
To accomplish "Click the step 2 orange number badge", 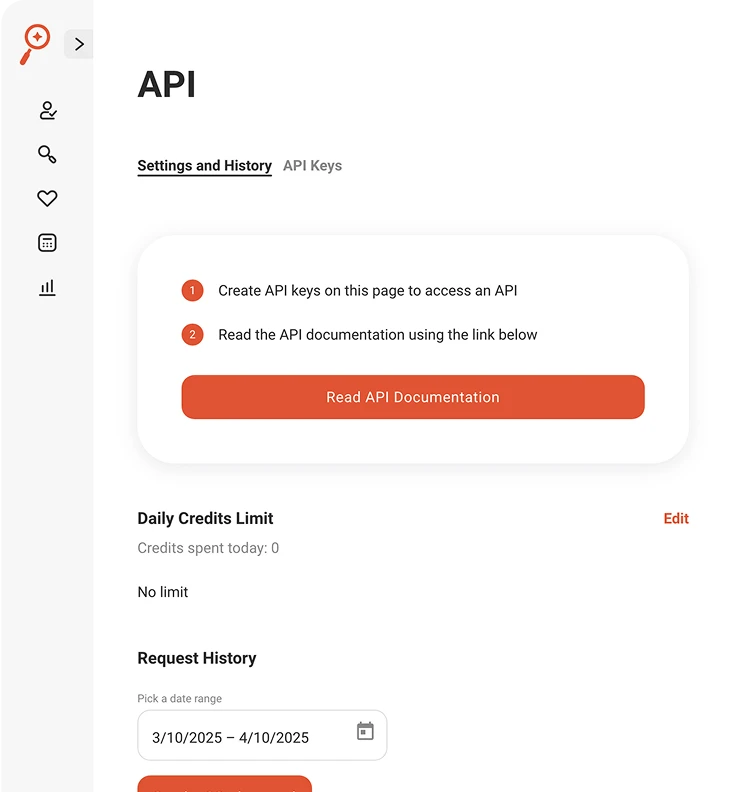I will [192, 334].
